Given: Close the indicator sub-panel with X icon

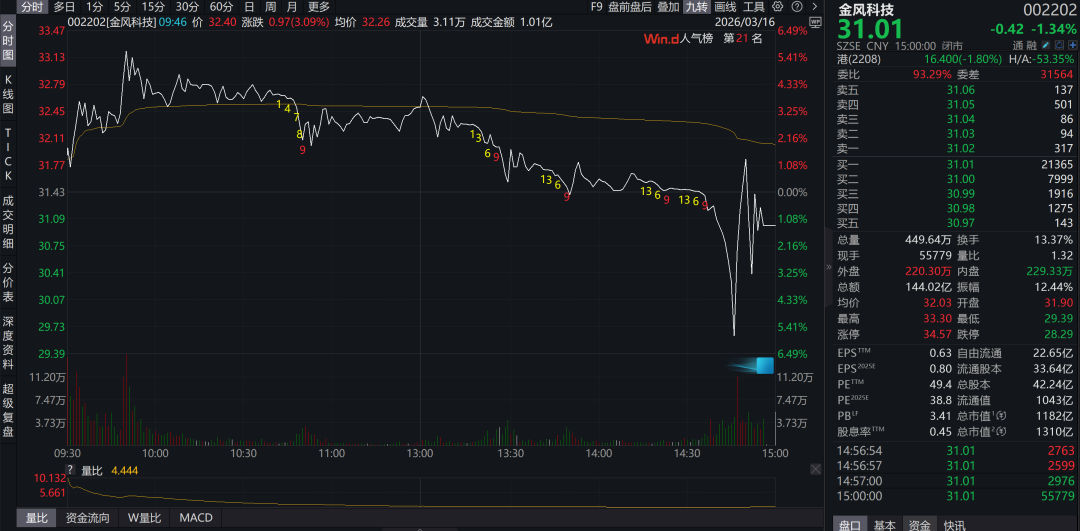Looking at the screenshot, I should (x=815, y=469).
